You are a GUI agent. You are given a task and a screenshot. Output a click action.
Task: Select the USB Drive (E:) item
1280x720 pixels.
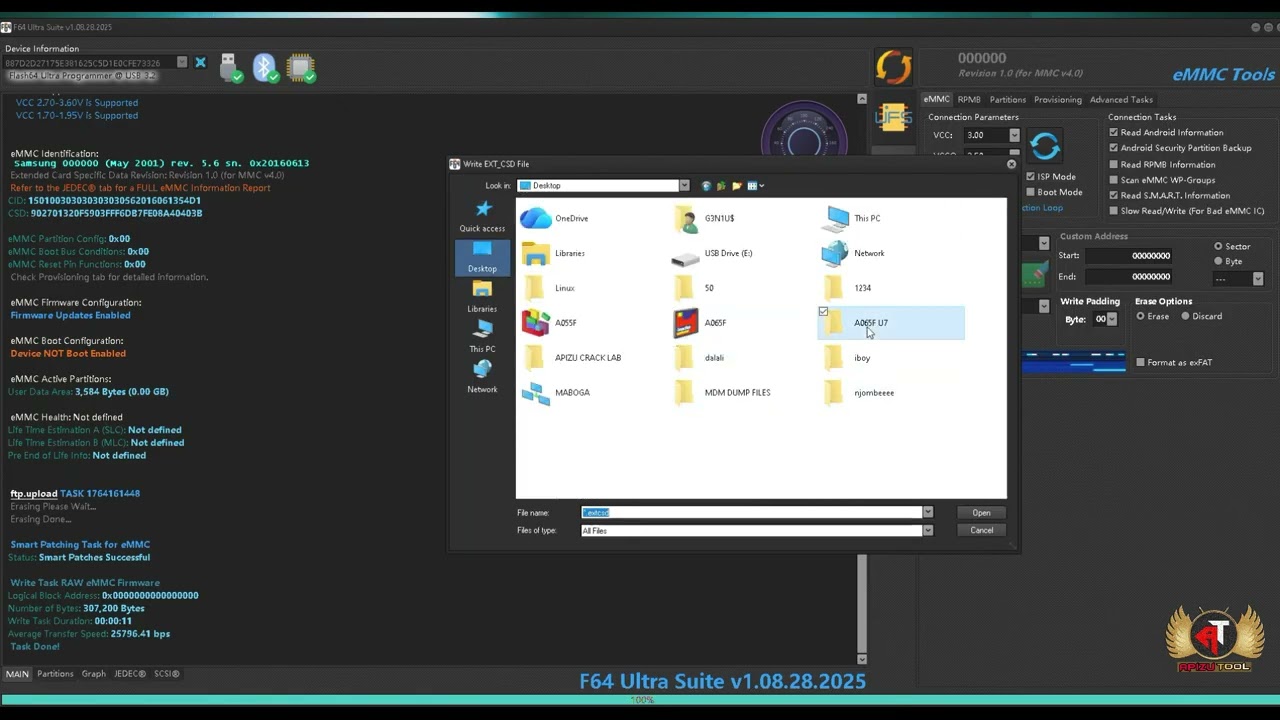712,253
